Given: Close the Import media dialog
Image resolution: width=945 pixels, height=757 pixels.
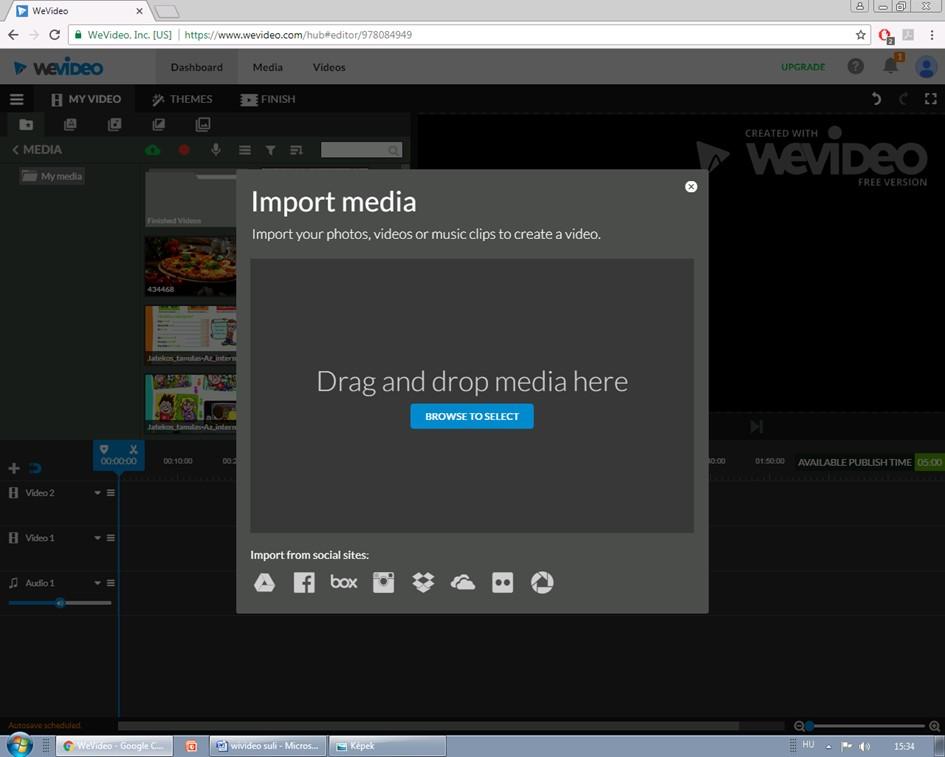Looking at the screenshot, I should [691, 187].
